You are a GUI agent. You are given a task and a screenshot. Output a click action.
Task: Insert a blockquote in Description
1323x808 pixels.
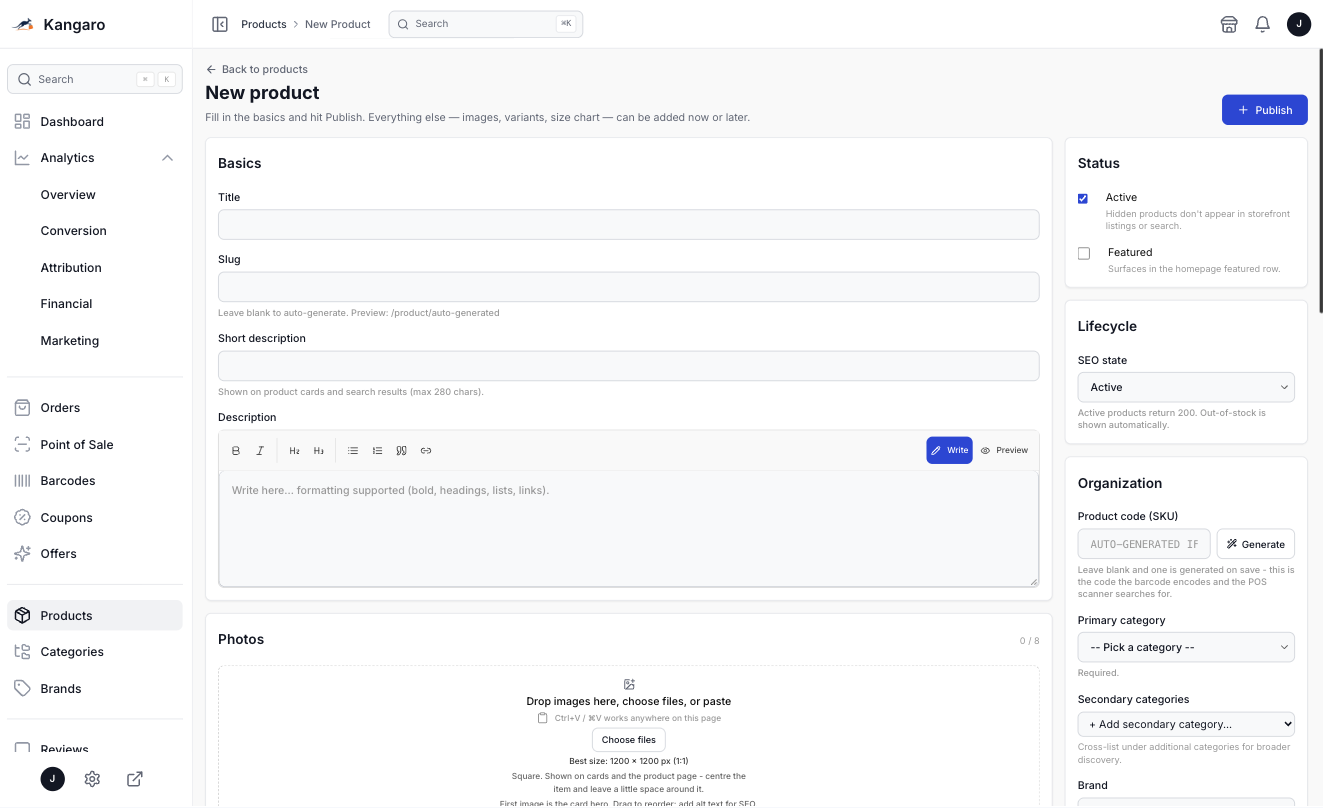click(x=401, y=451)
